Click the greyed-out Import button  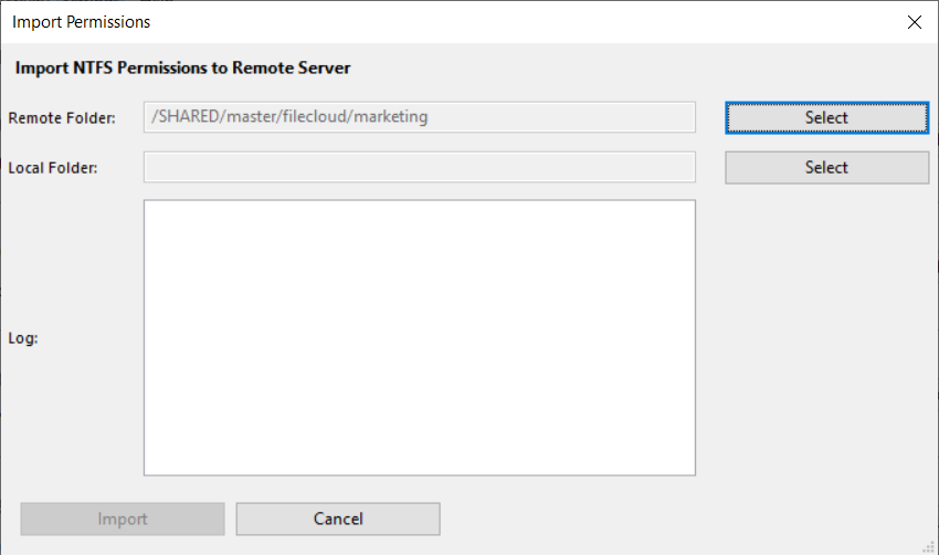[122, 518]
